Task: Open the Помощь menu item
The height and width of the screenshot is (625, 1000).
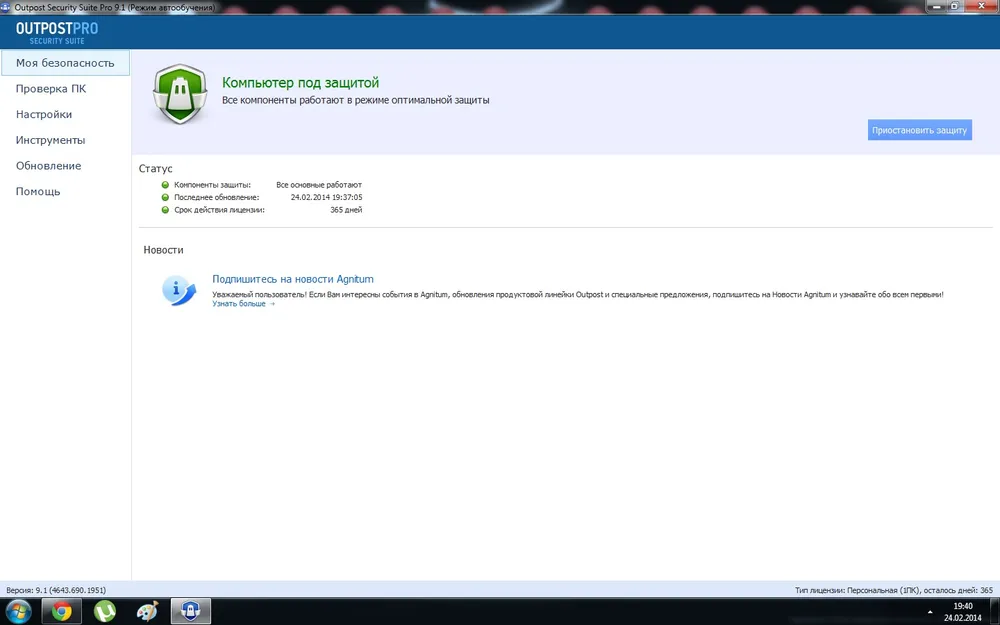Action: (38, 192)
